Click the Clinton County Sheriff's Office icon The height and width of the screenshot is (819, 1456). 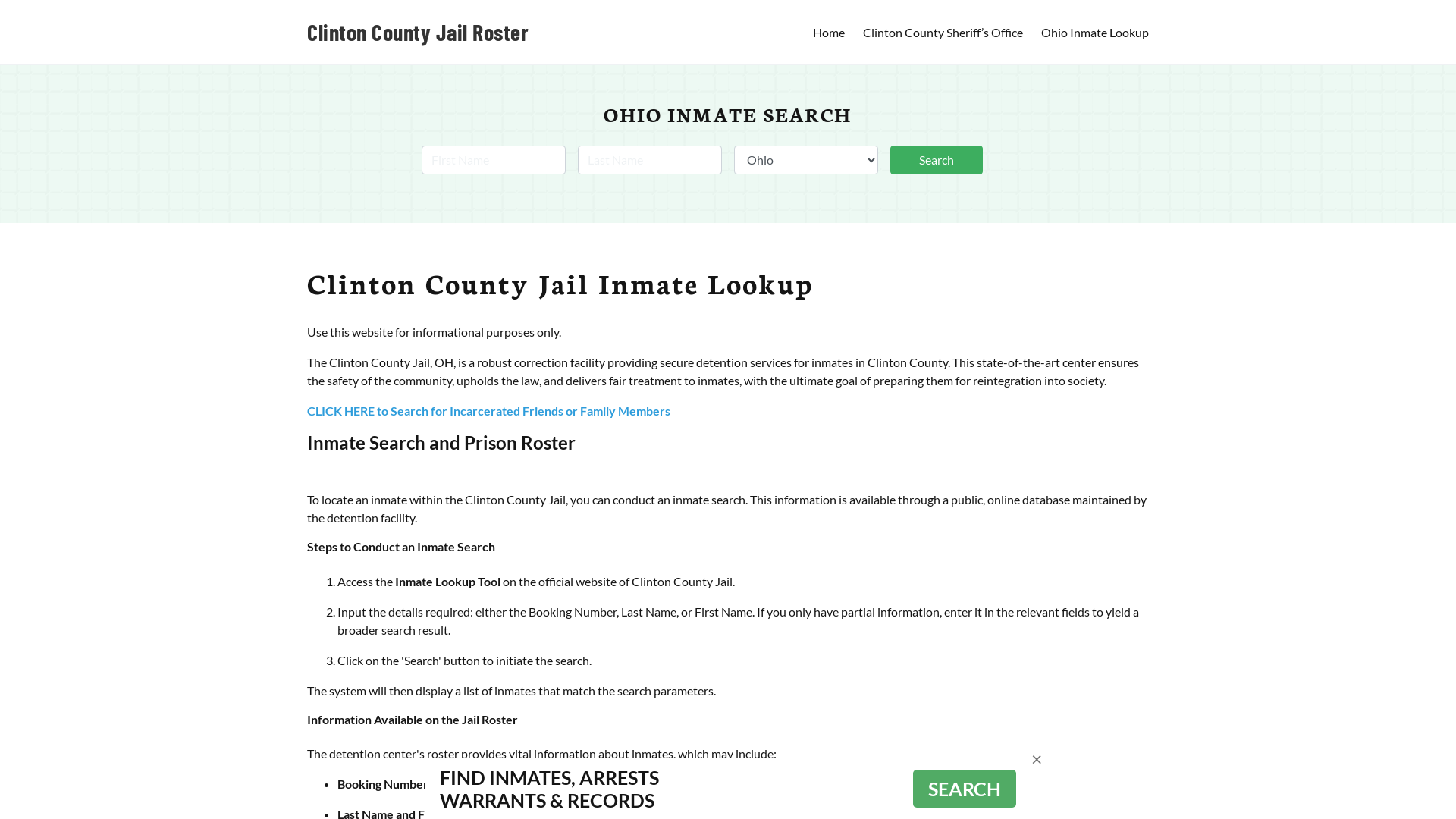[x=942, y=32]
